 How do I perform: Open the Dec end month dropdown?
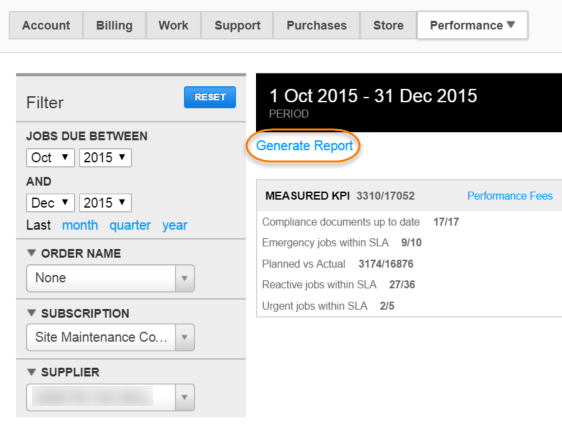pos(50,203)
